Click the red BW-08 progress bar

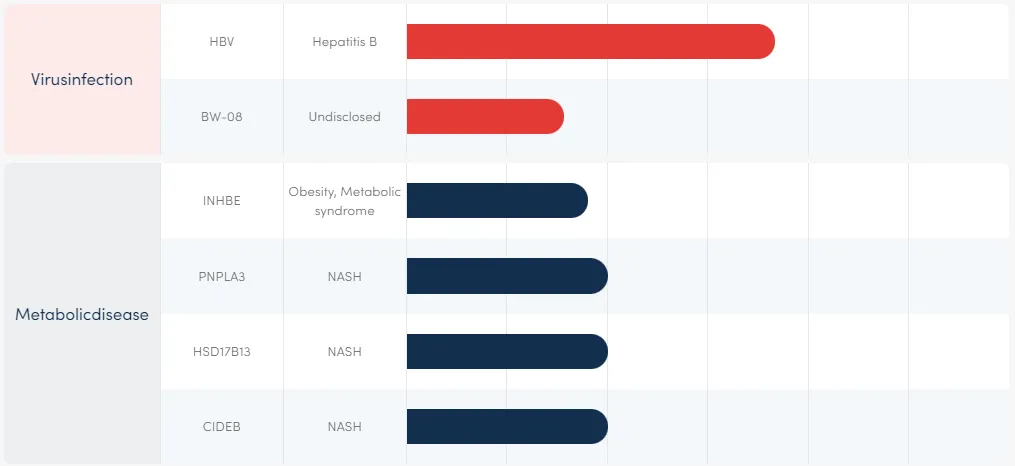coord(485,117)
